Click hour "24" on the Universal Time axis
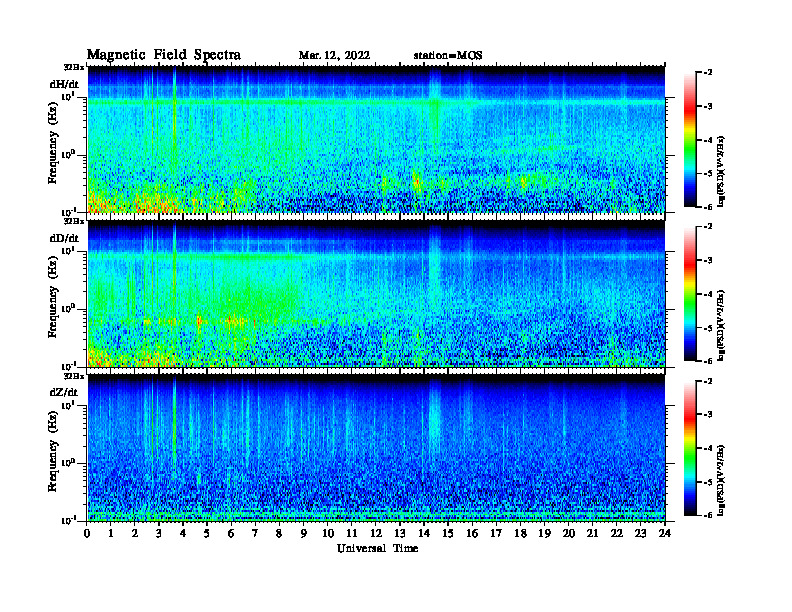 (x=665, y=534)
